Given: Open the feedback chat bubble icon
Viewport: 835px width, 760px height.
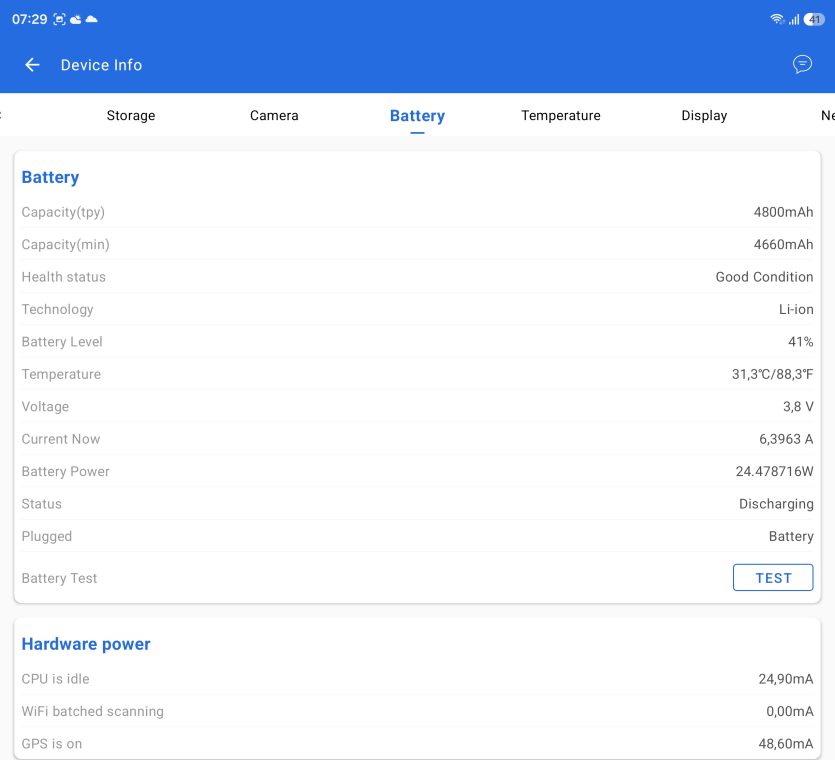Looking at the screenshot, I should 802,64.
